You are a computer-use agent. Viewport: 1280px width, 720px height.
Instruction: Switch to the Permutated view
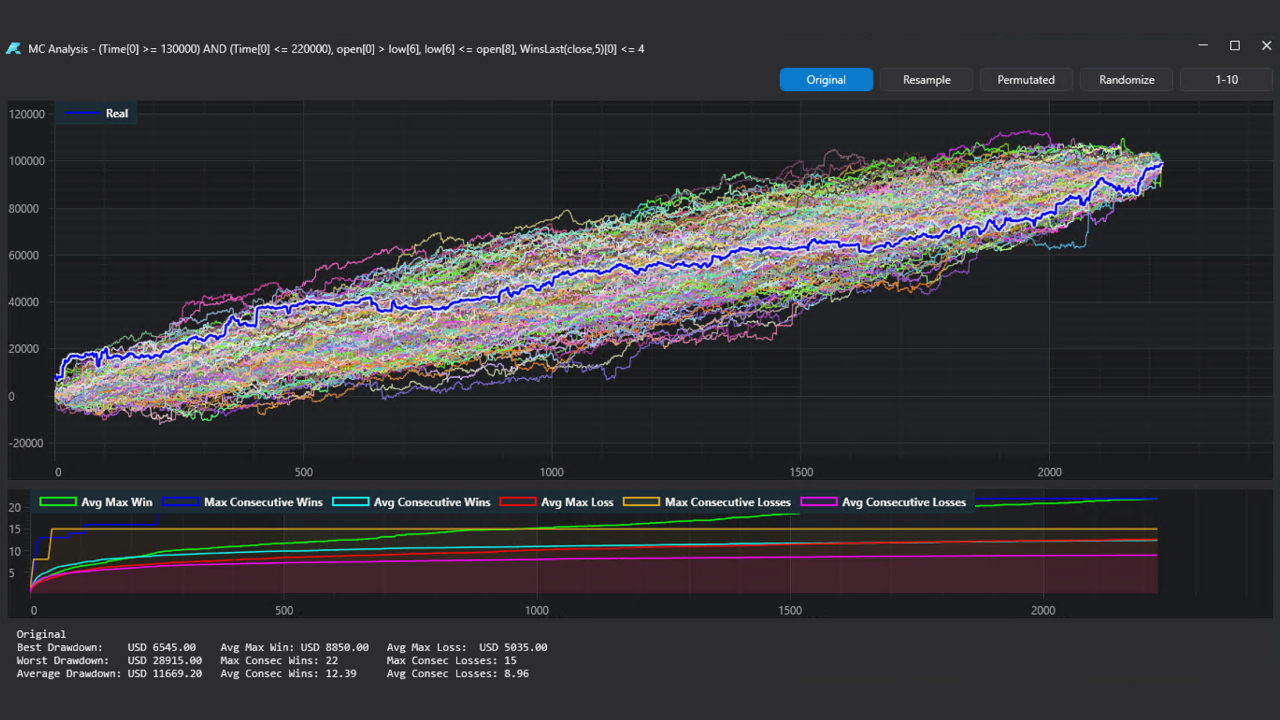click(x=1026, y=79)
